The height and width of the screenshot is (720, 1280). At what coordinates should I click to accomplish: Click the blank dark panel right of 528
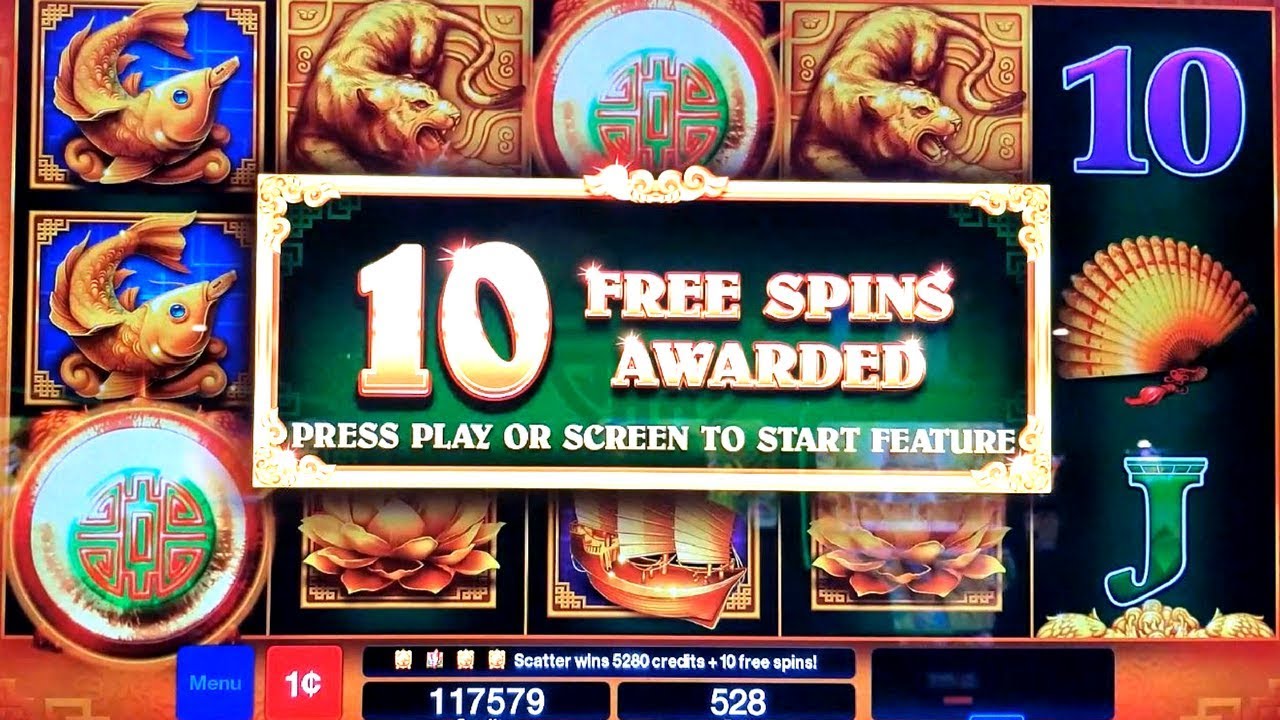tap(993, 684)
